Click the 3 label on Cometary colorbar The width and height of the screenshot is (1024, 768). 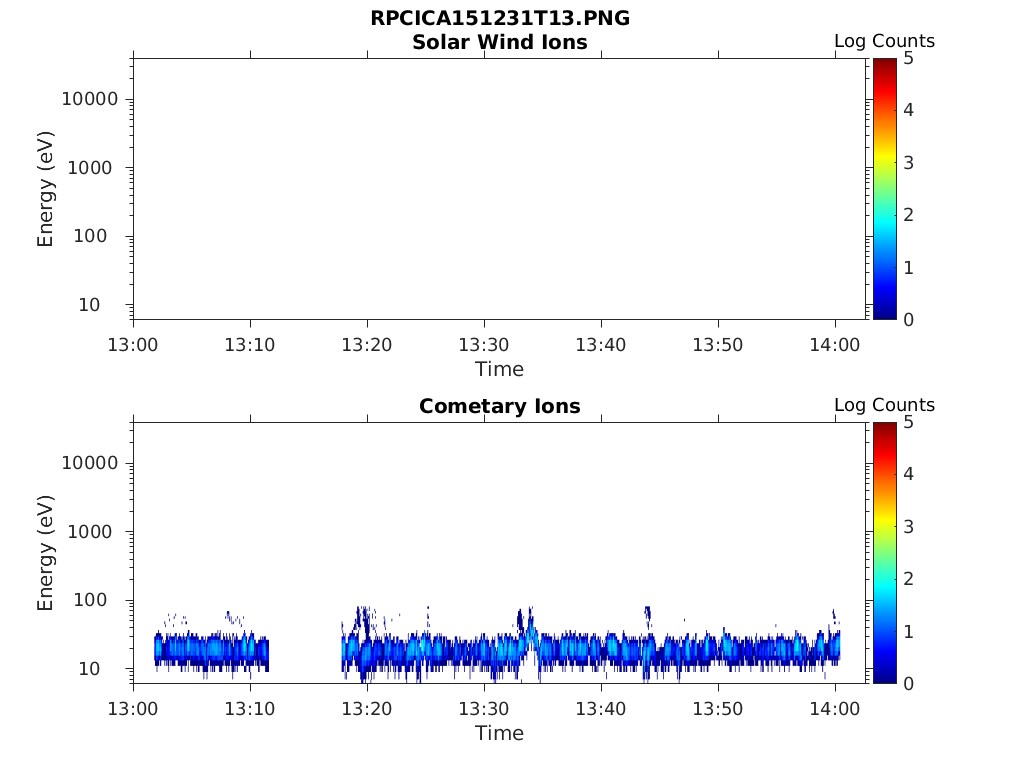908,526
